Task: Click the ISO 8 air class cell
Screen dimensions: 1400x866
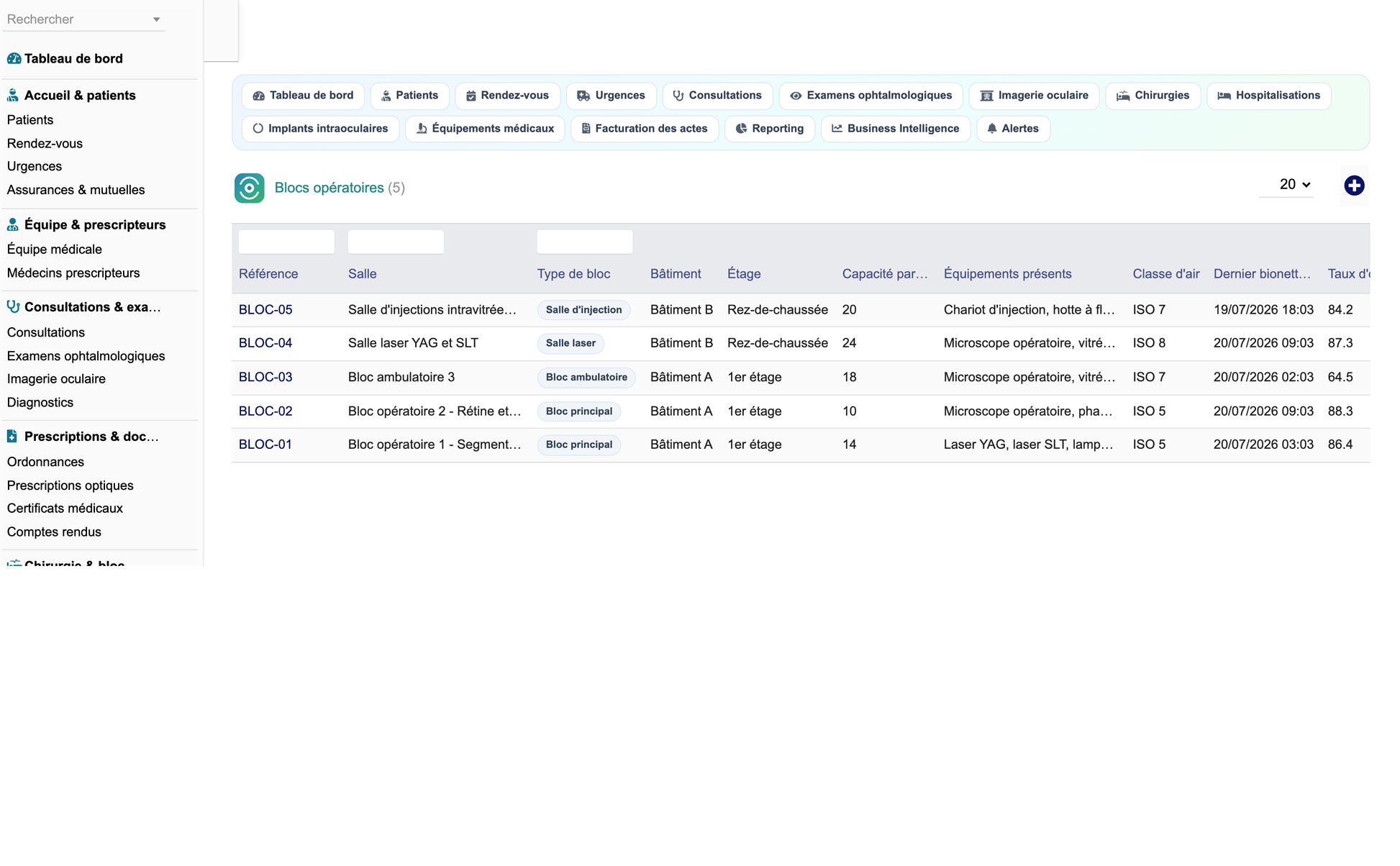Action: pos(1149,343)
